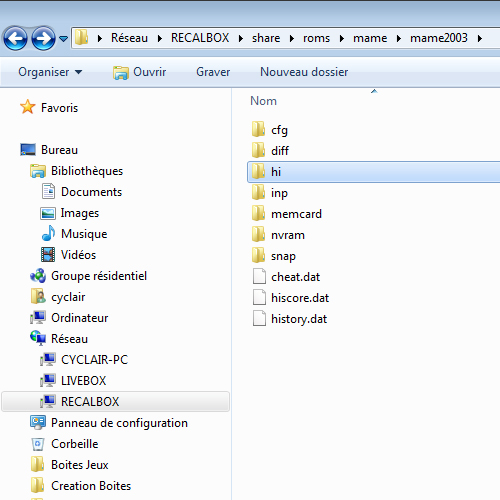Navigate to the mame breadcrumb

(x=370, y=38)
